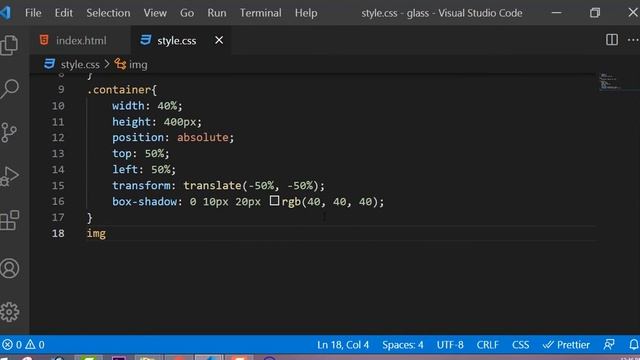Click the Split Editor Right icon
Screen dimensions: 640x360
[x=611, y=40]
